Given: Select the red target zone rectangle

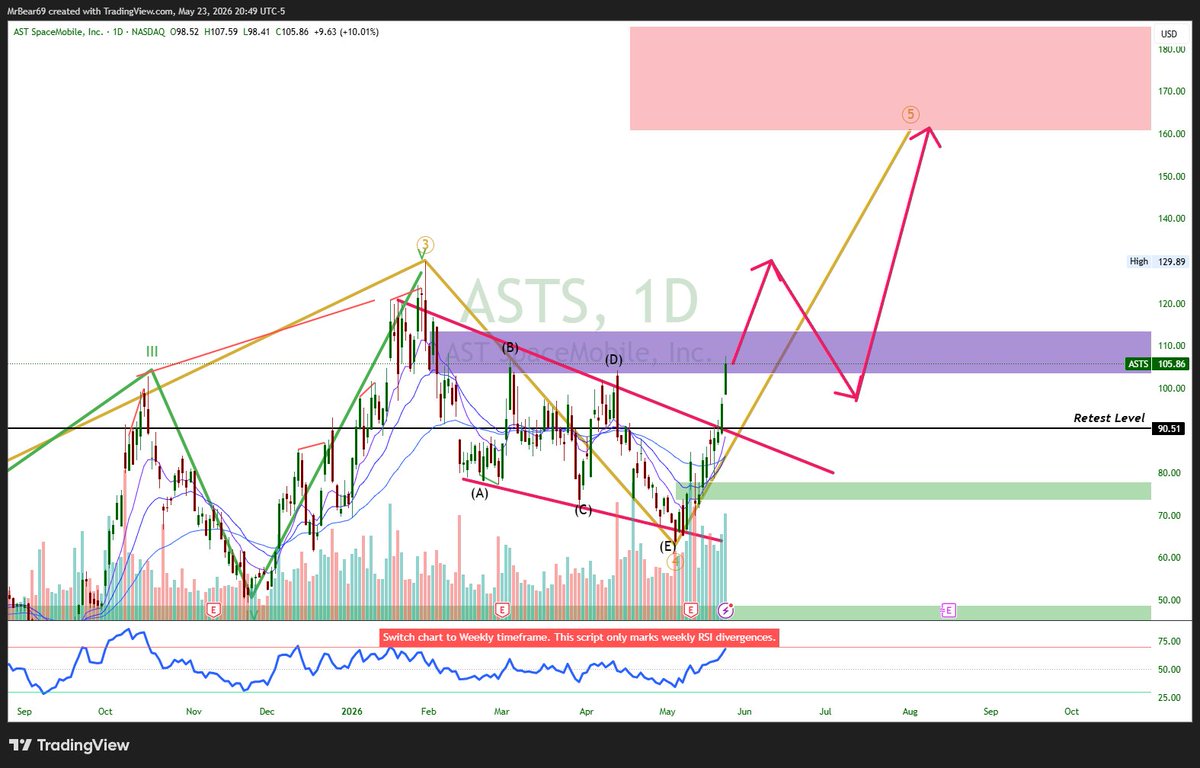Looking at the screenshot, I should (x=890, y=78).
